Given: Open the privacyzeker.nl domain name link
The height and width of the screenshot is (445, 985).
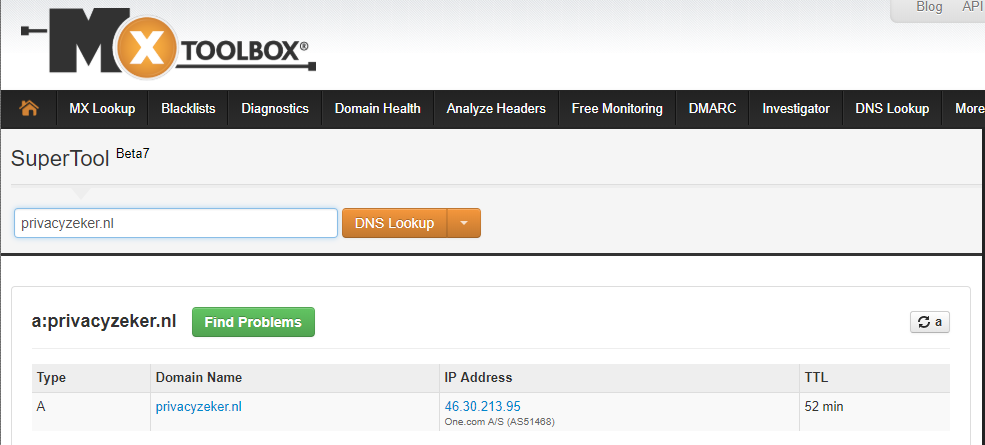Looking at the screenshot, I should pos(199,407).
